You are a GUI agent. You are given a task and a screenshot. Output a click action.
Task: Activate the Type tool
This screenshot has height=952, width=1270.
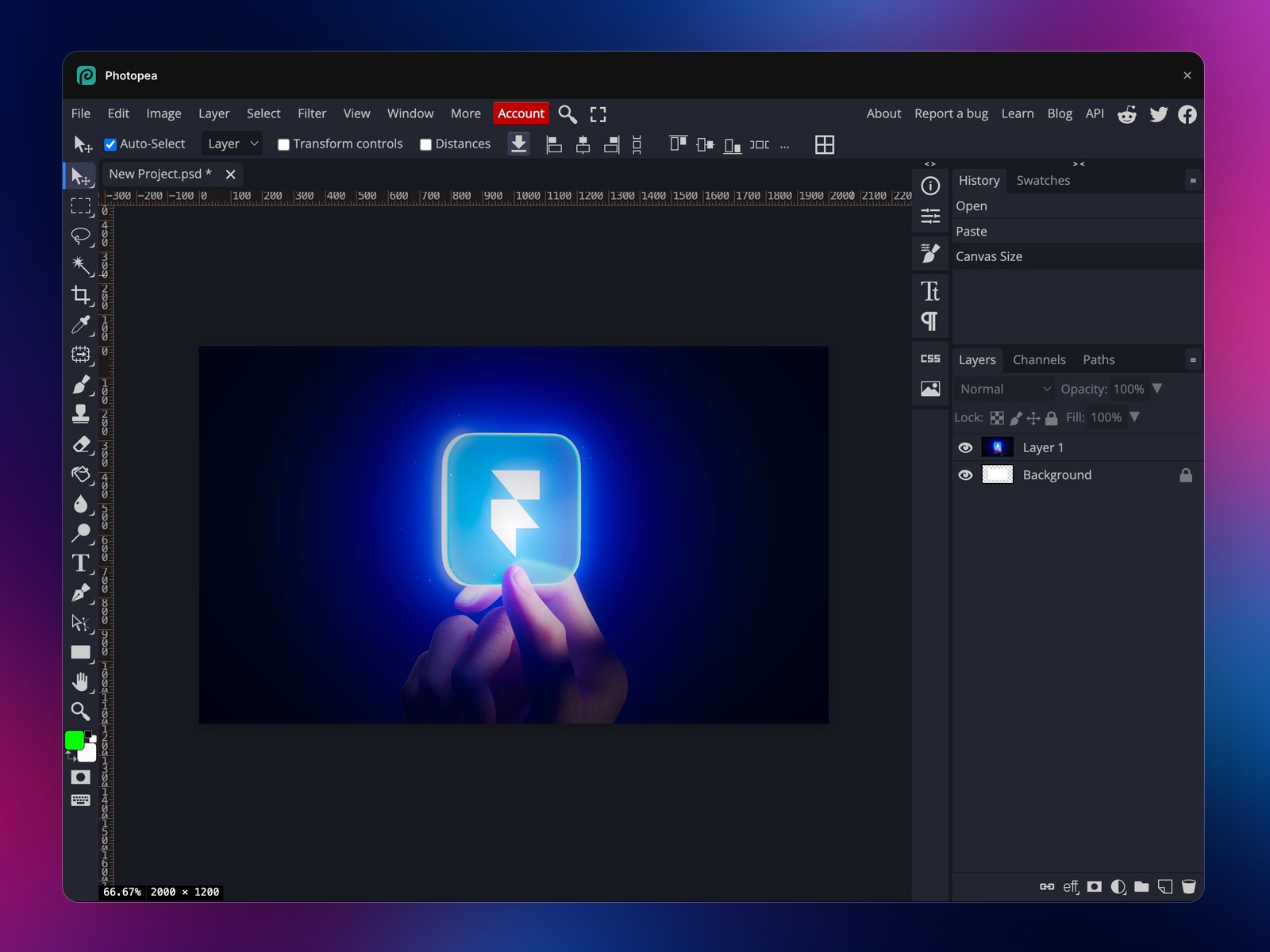coord(81,564)
